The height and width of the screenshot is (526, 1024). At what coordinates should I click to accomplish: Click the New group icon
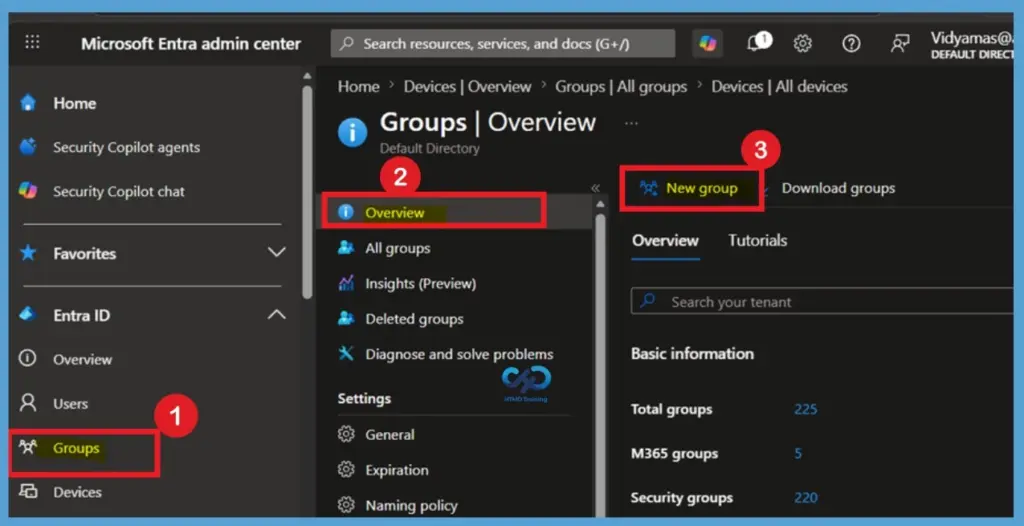(x=648, y=188)
